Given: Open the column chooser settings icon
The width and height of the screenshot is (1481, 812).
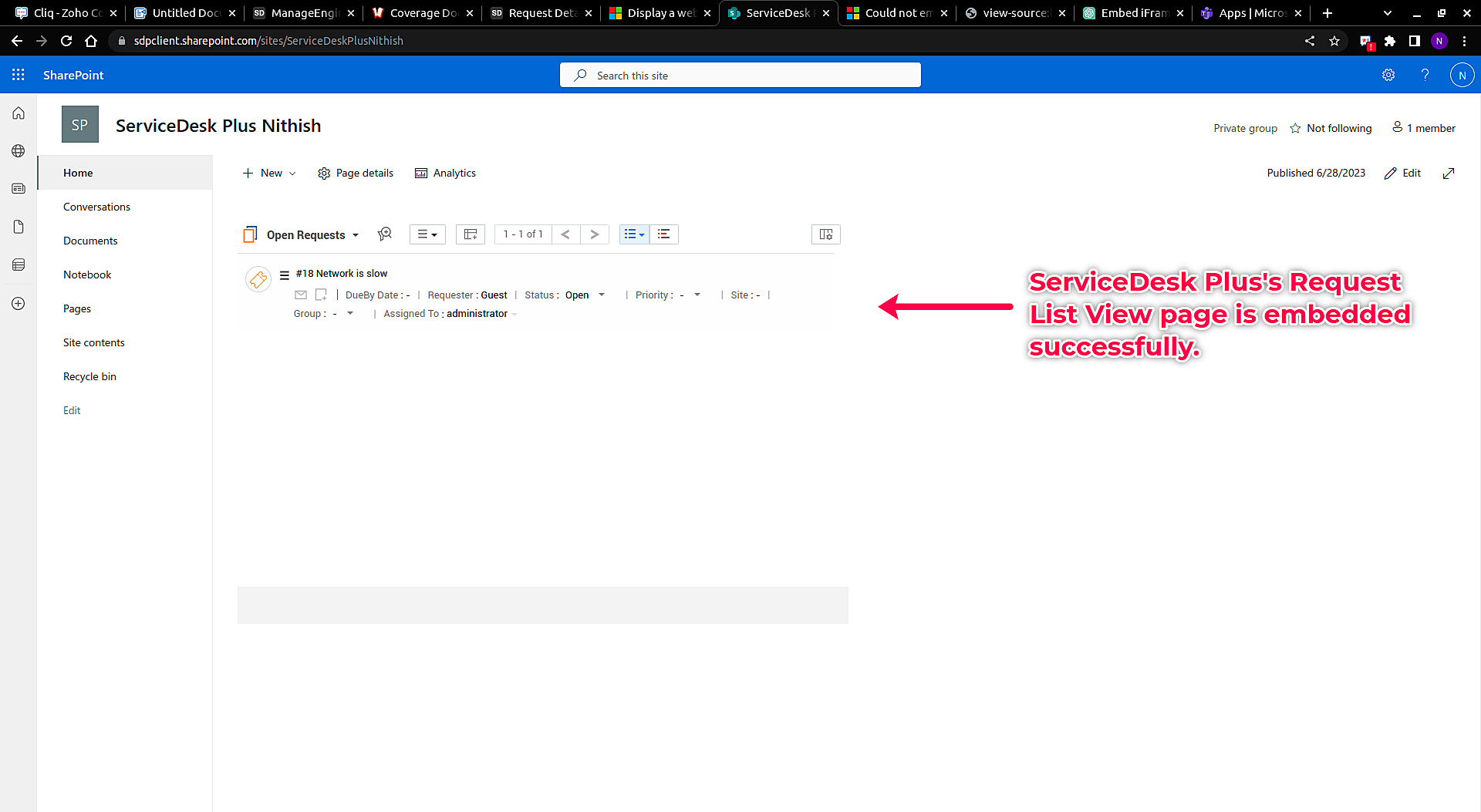Looking at the screenshot, I should coord(825,234).
